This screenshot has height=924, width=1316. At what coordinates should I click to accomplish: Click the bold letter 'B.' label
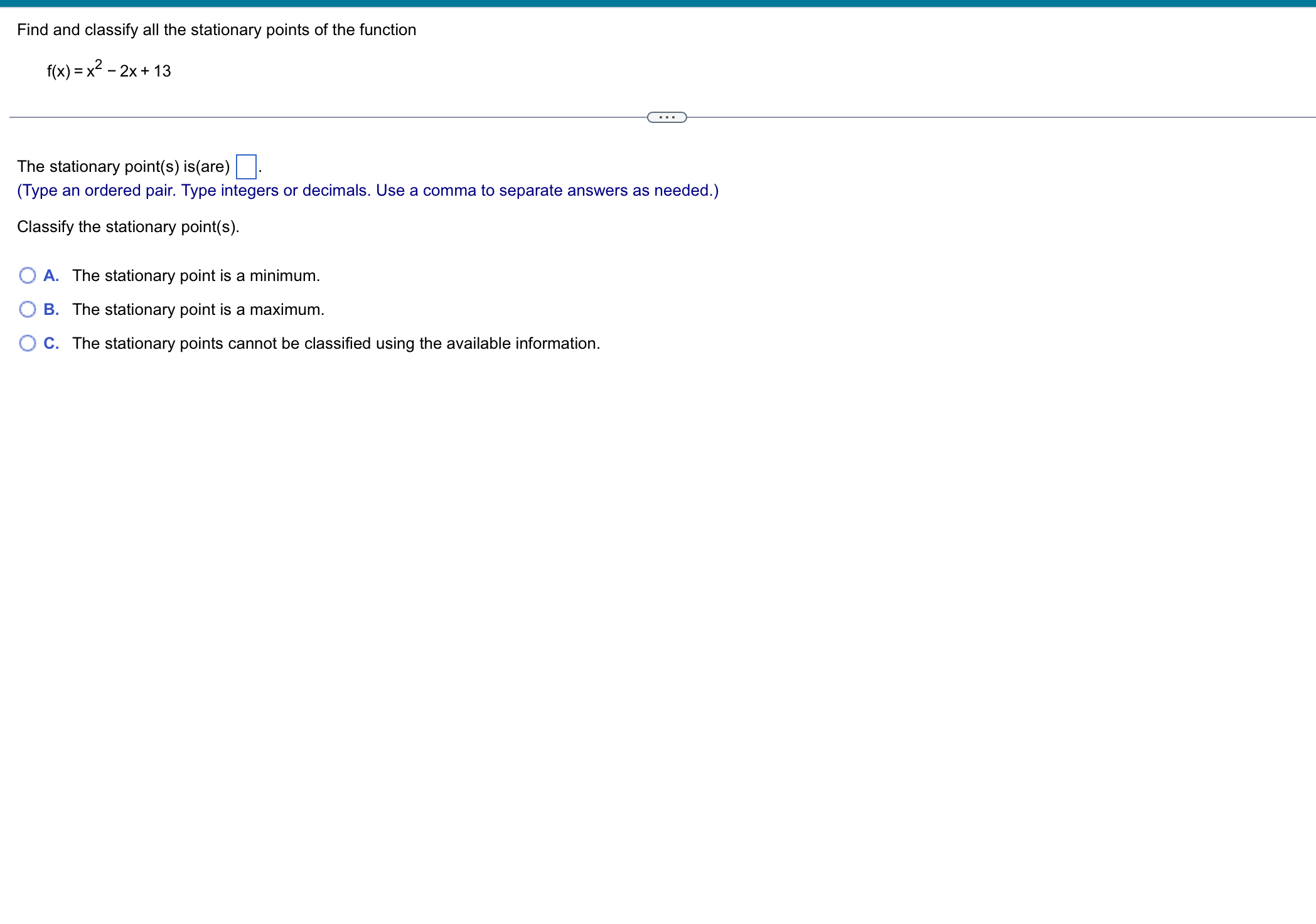click(x=51, y=309)
